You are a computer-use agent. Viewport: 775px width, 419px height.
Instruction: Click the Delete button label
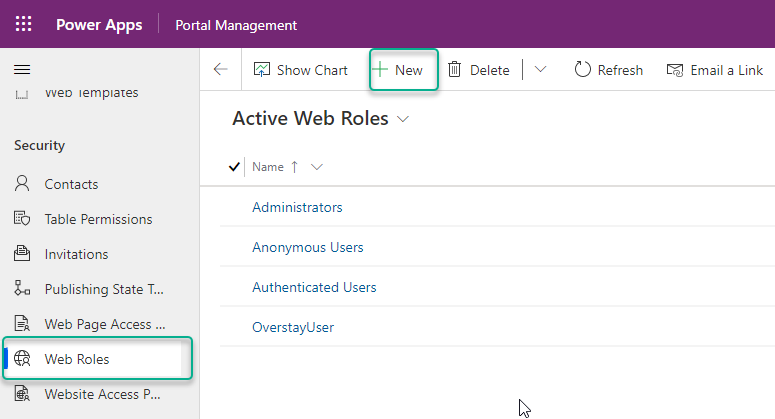coord(489,70)
